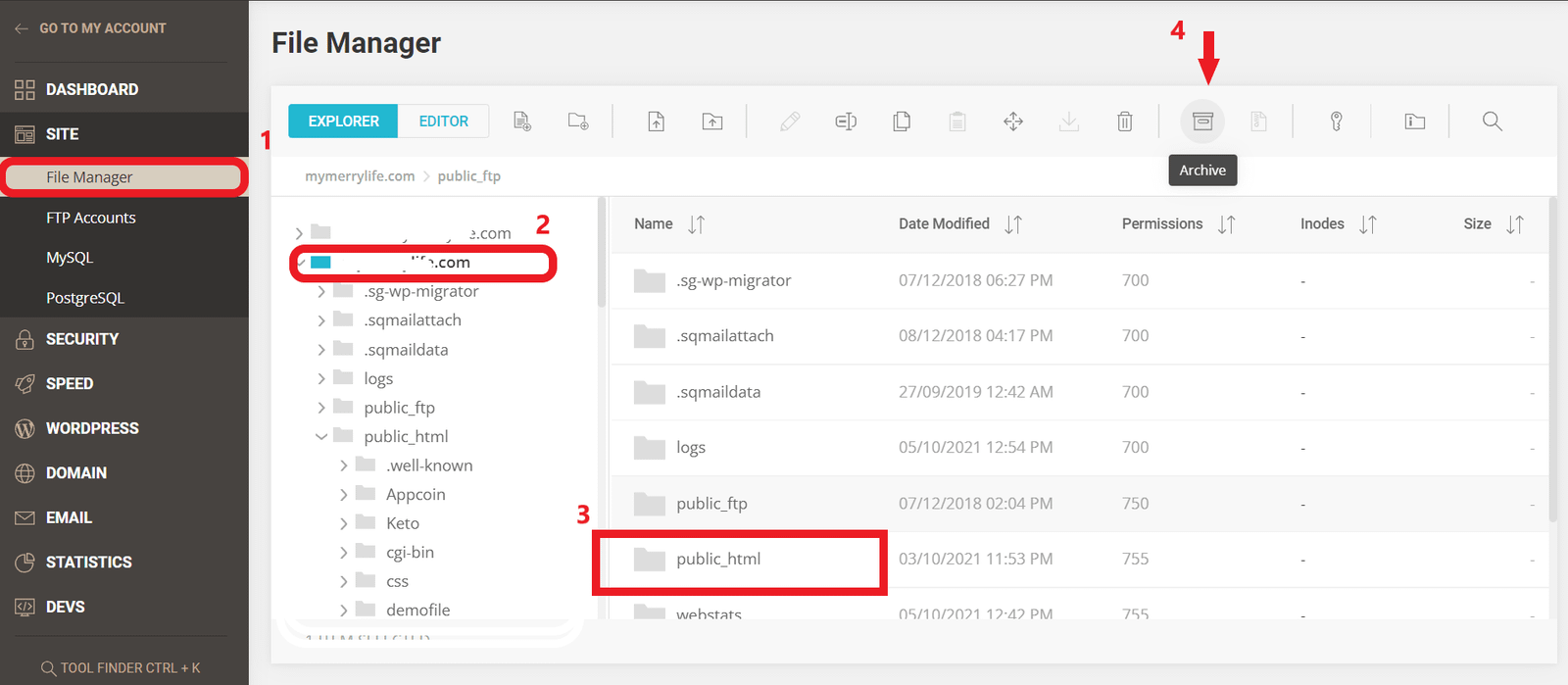The image size is (1568, 685).
Task: Expand .well-known in the tree
Action: coord(343,465)
